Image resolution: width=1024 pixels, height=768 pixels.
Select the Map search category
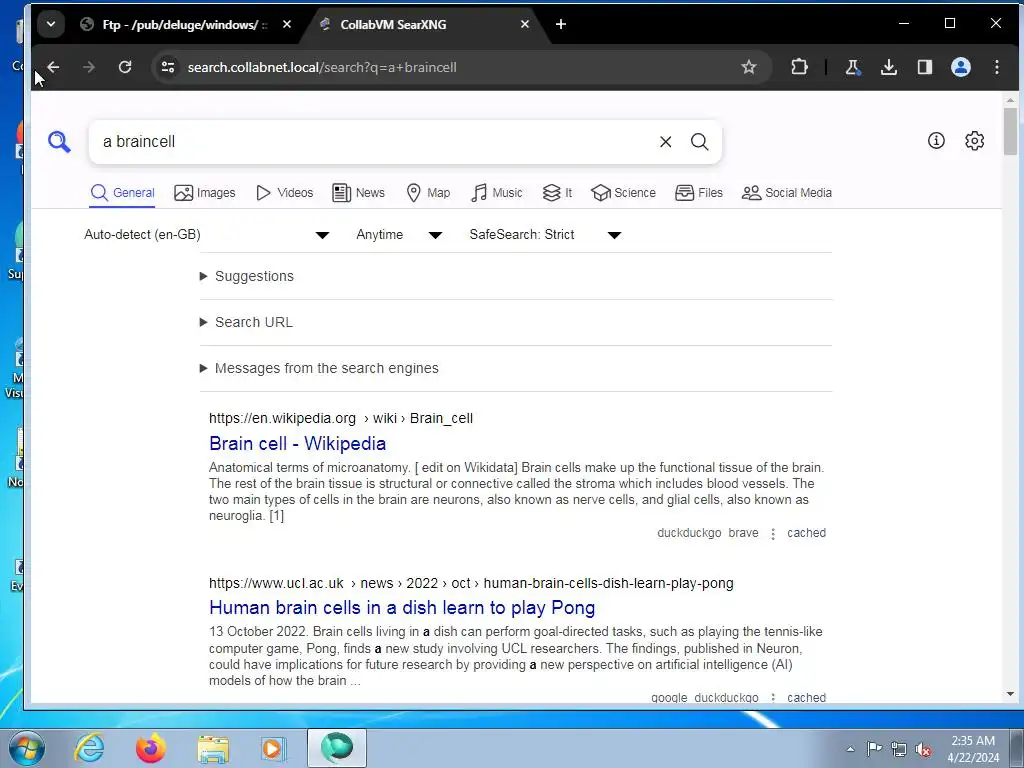click(428, 193)
